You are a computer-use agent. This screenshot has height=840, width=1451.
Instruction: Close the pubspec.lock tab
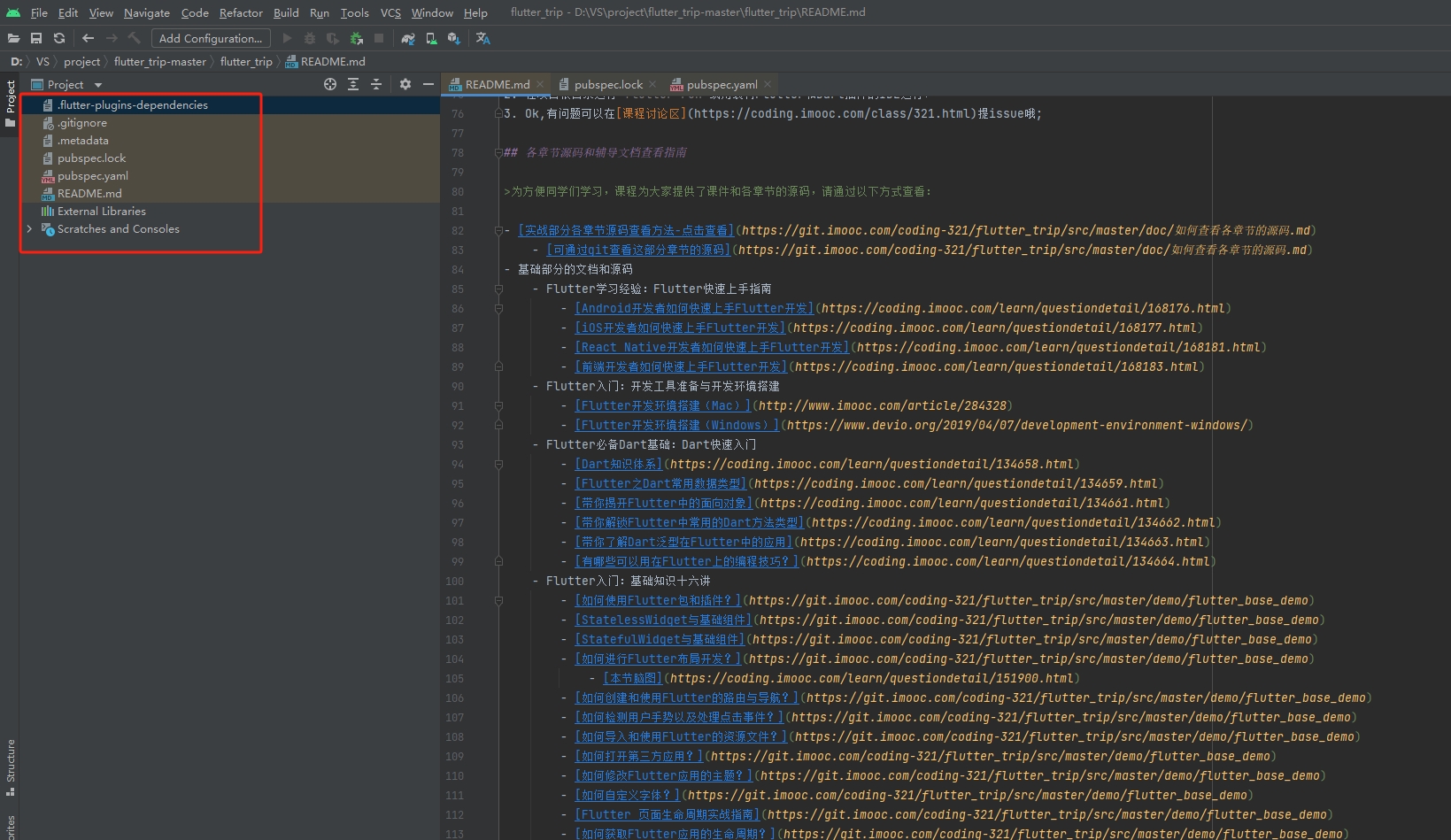(652, 84)
